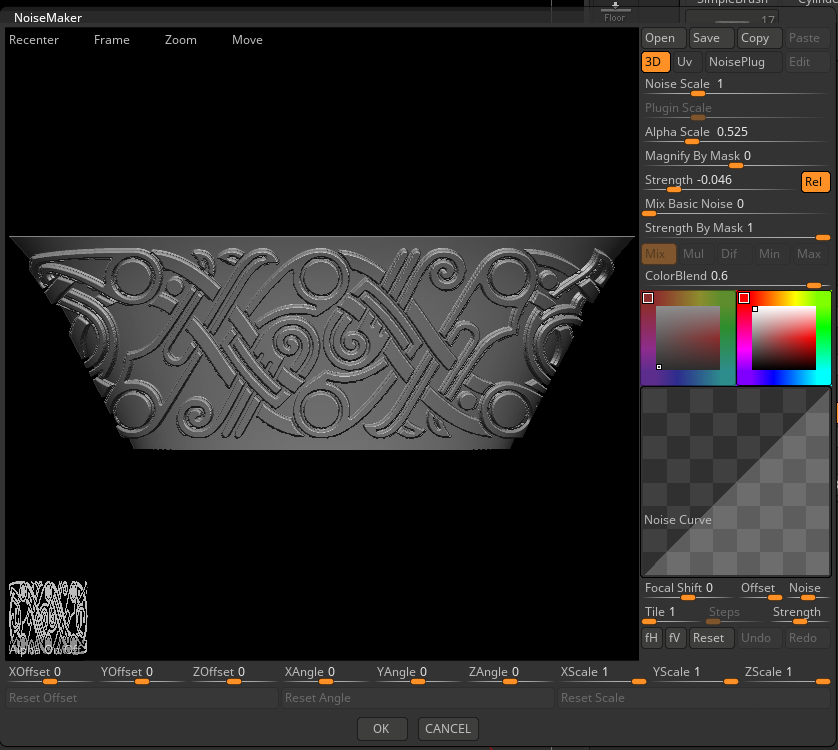Image resolution: width=838 pixels, height=750 pixels.
Task: Click the Frame preview control
Action: (x=112, y=40)
